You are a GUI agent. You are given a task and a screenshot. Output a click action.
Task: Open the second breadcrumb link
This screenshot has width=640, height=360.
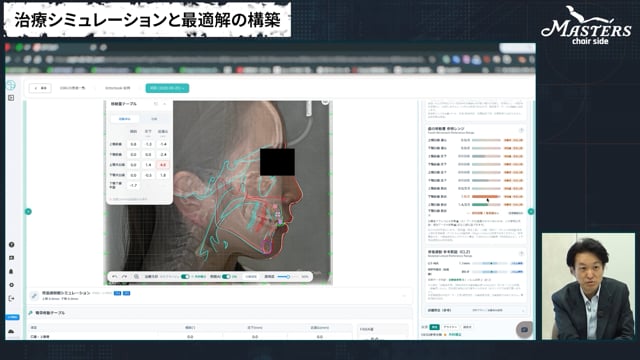(118, 88)
